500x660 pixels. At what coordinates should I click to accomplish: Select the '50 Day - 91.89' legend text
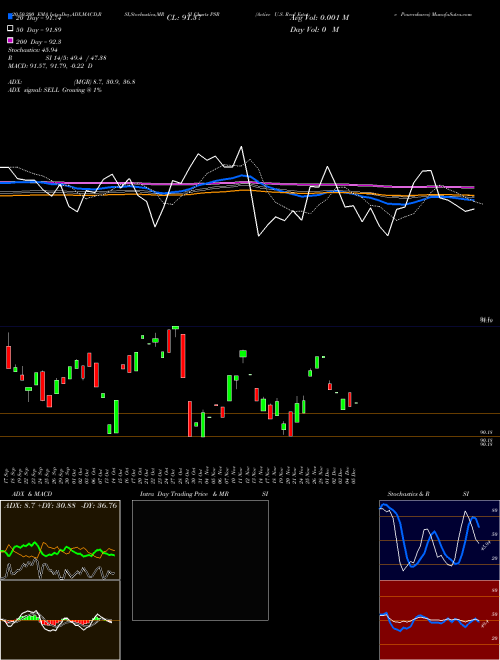click(39, 30)
